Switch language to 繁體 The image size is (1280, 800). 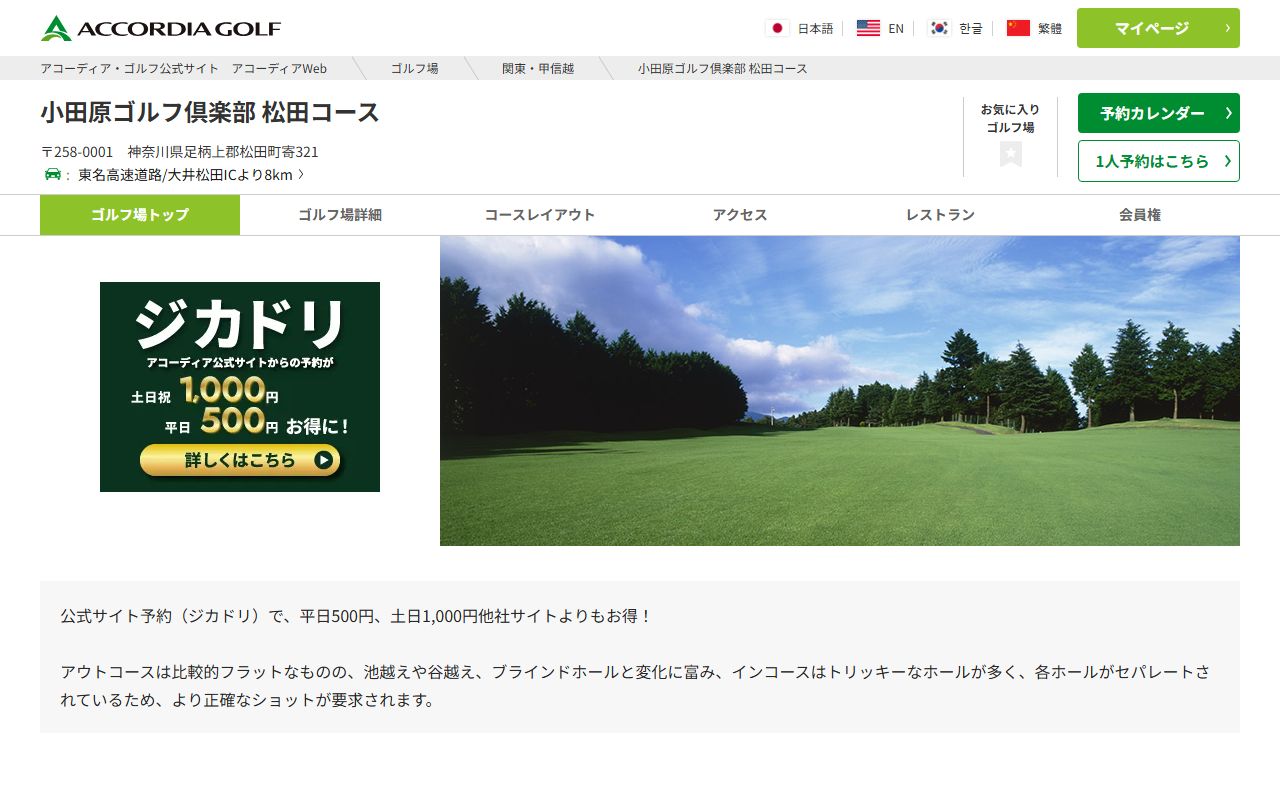(1050, 28)
